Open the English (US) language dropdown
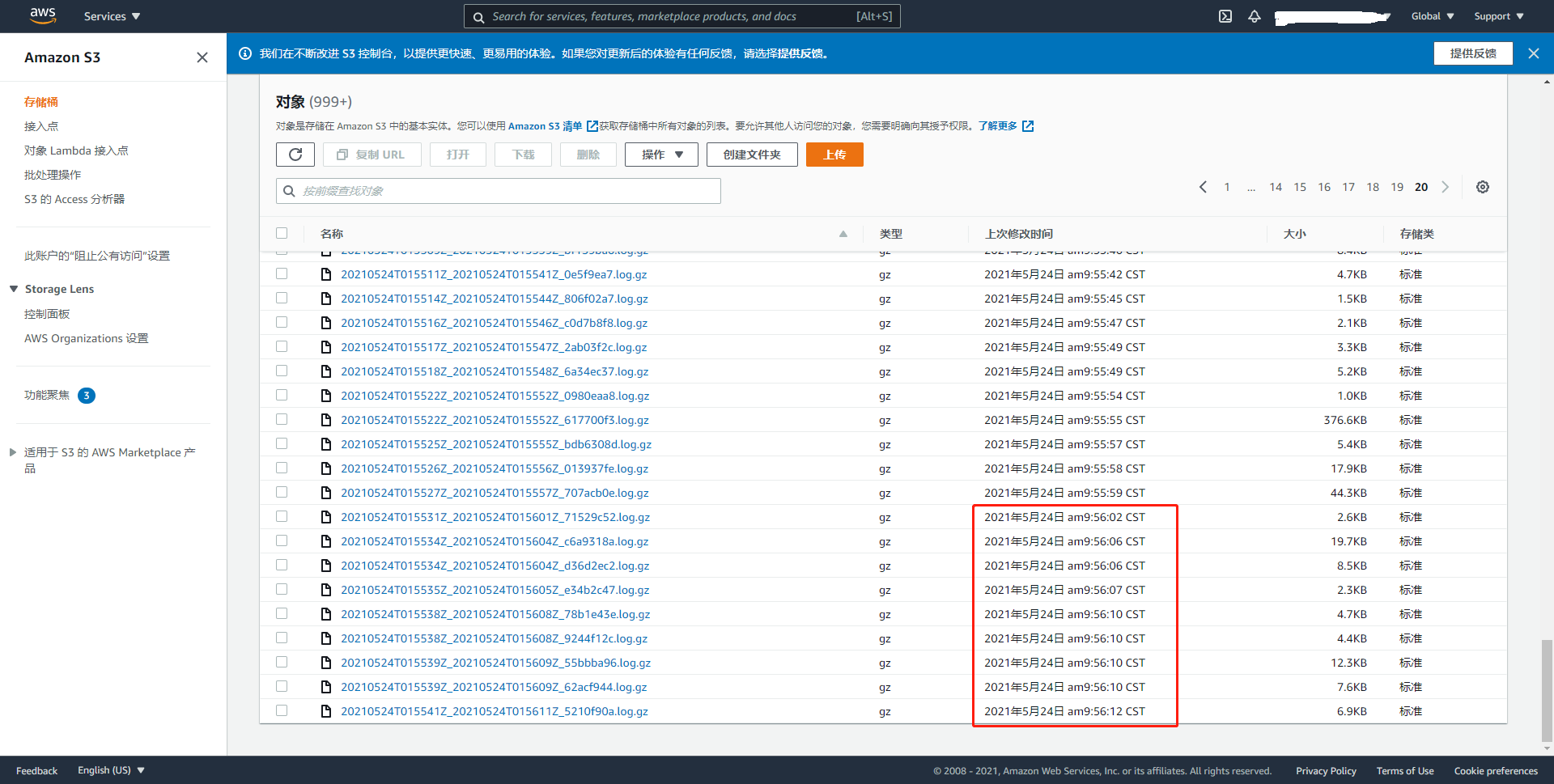 tap(111, 770)
